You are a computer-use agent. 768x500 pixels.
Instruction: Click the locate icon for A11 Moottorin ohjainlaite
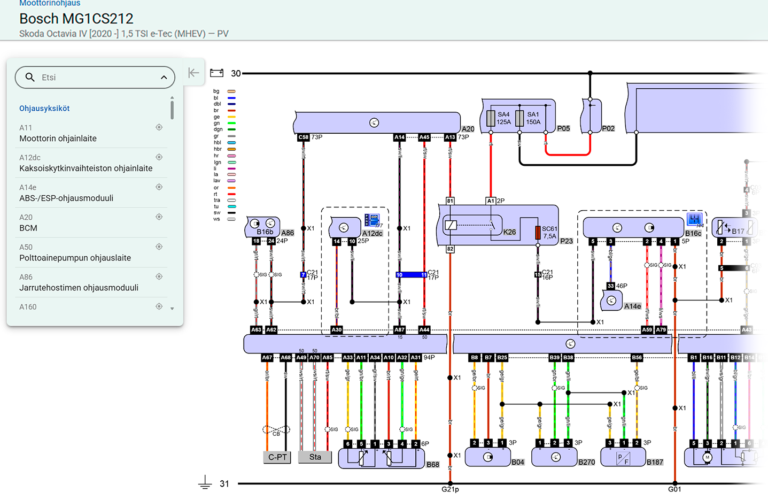[x=159, y=128]
